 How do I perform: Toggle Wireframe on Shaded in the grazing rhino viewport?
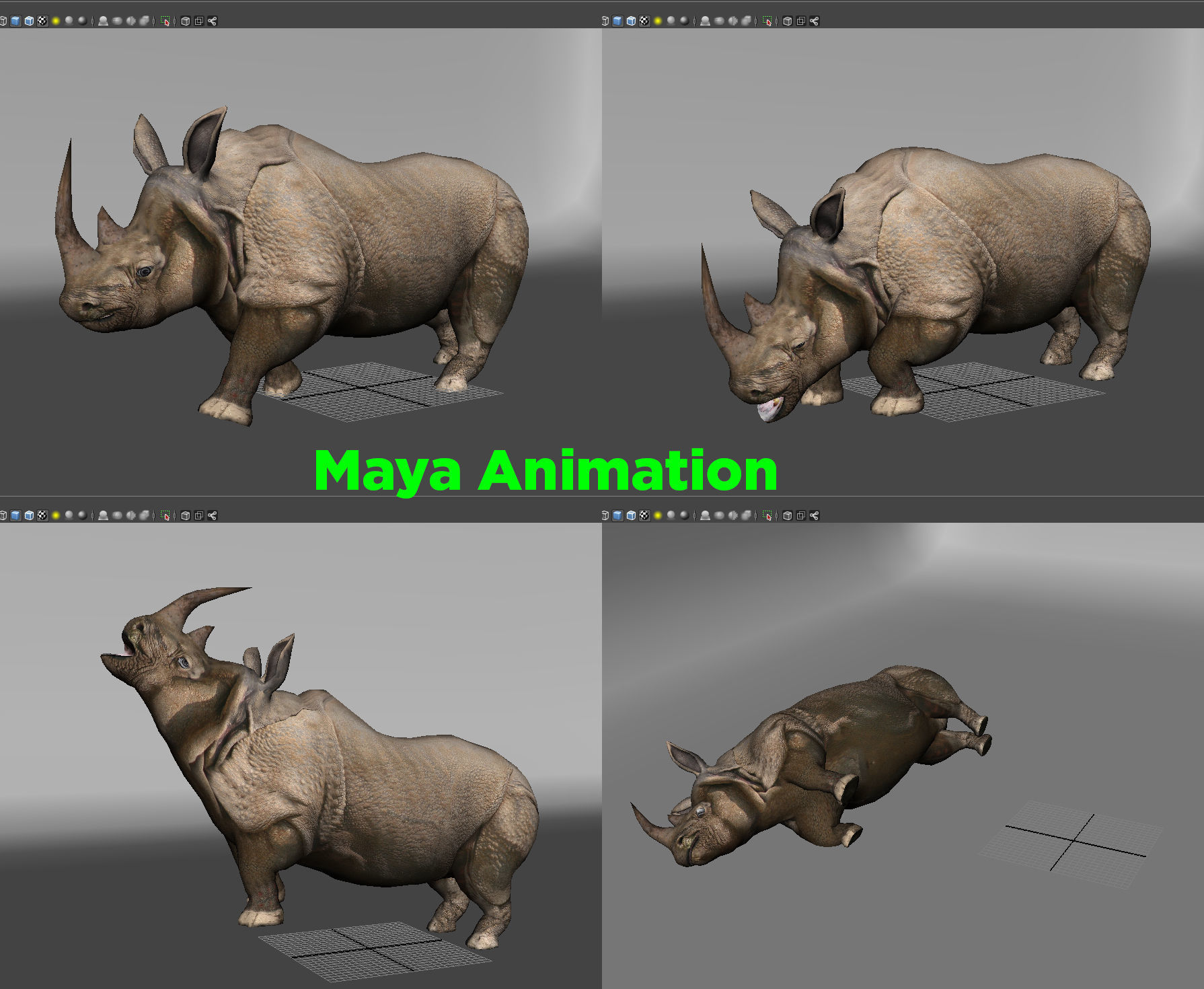click(631, 21)
